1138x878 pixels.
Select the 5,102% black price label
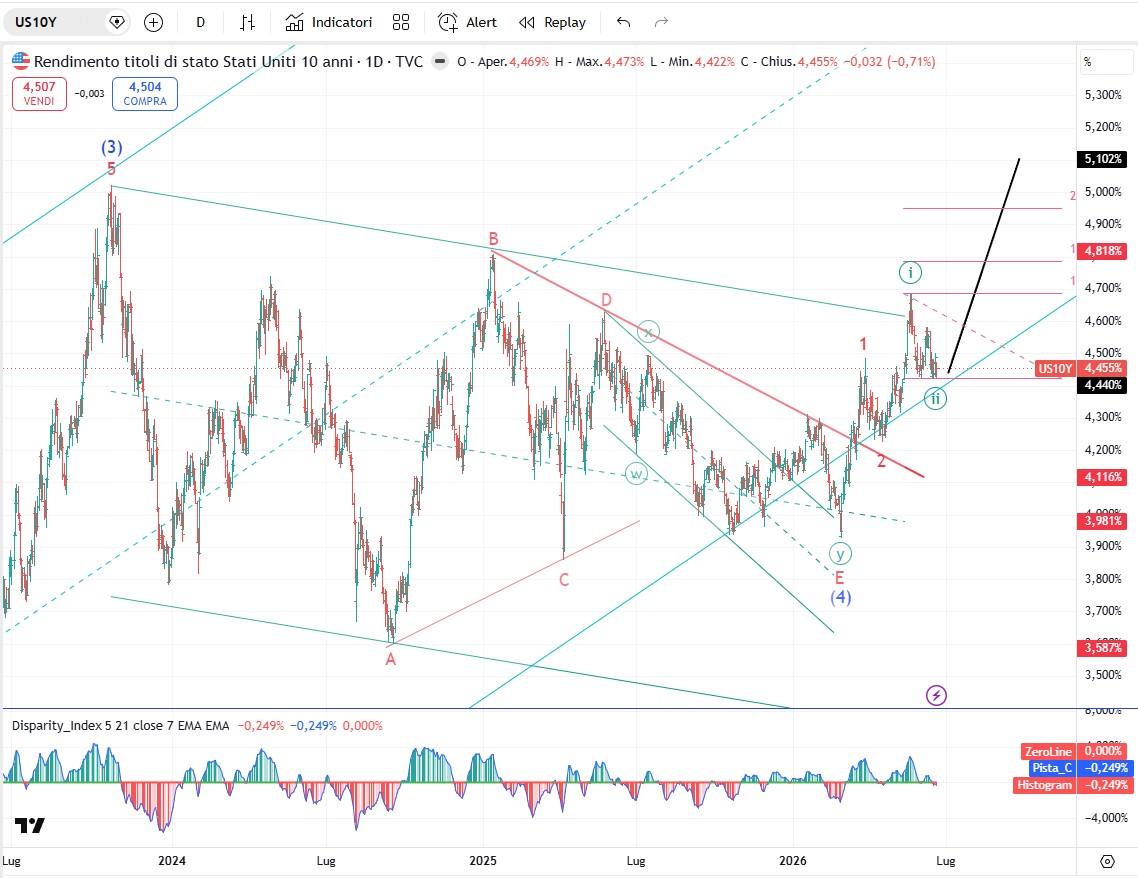pyautogui.click(x=1103, y=159)
